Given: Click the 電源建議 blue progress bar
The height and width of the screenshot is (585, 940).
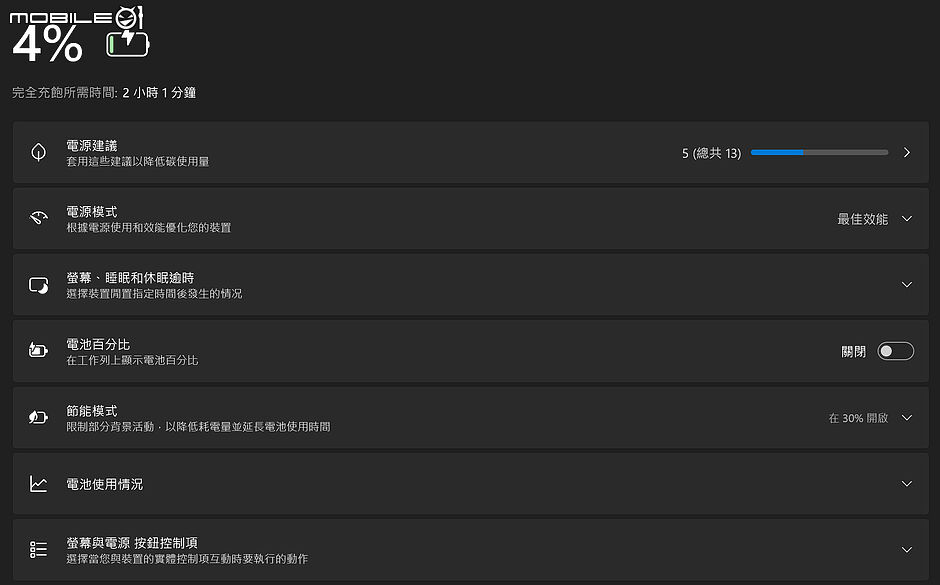Looking at the screenshot, I should click(x=819, y=152).
